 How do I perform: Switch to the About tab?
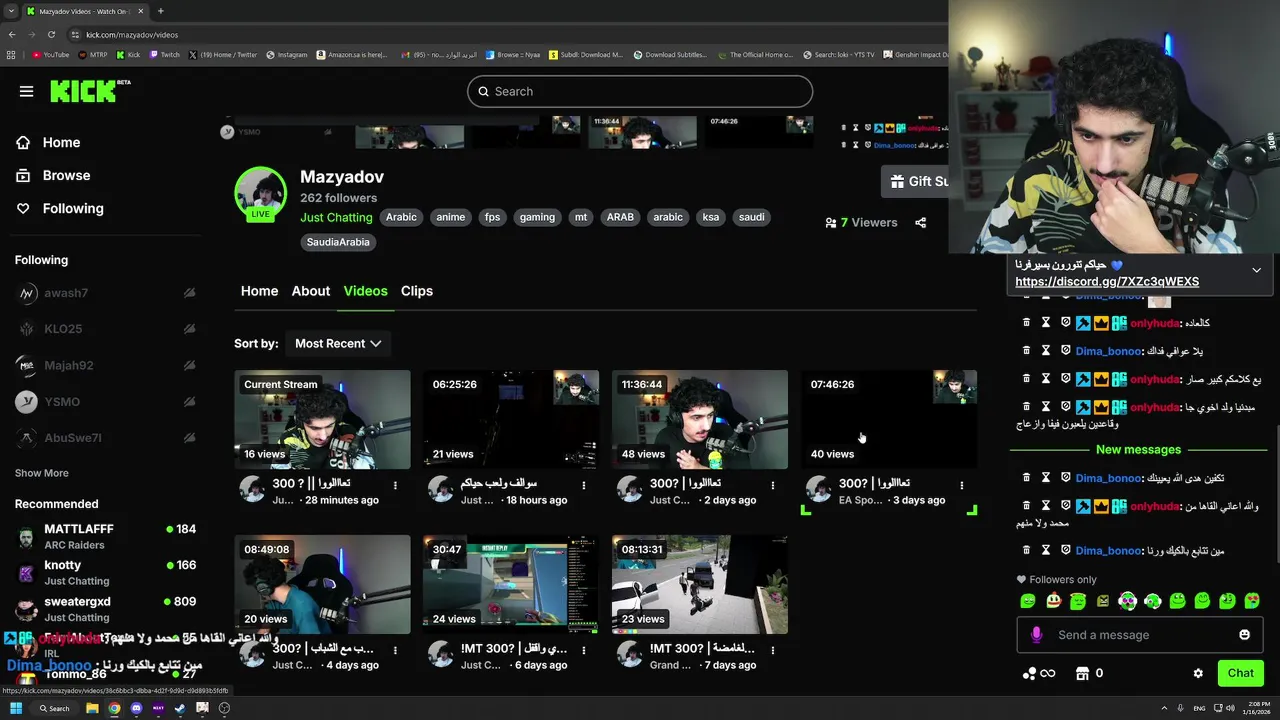click(311, 291)
